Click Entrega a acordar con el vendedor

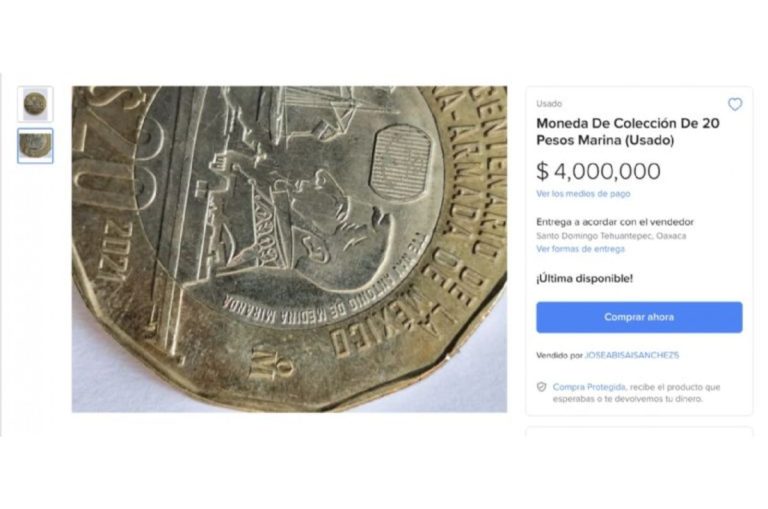pyautogui.click(x=615, y=222)
